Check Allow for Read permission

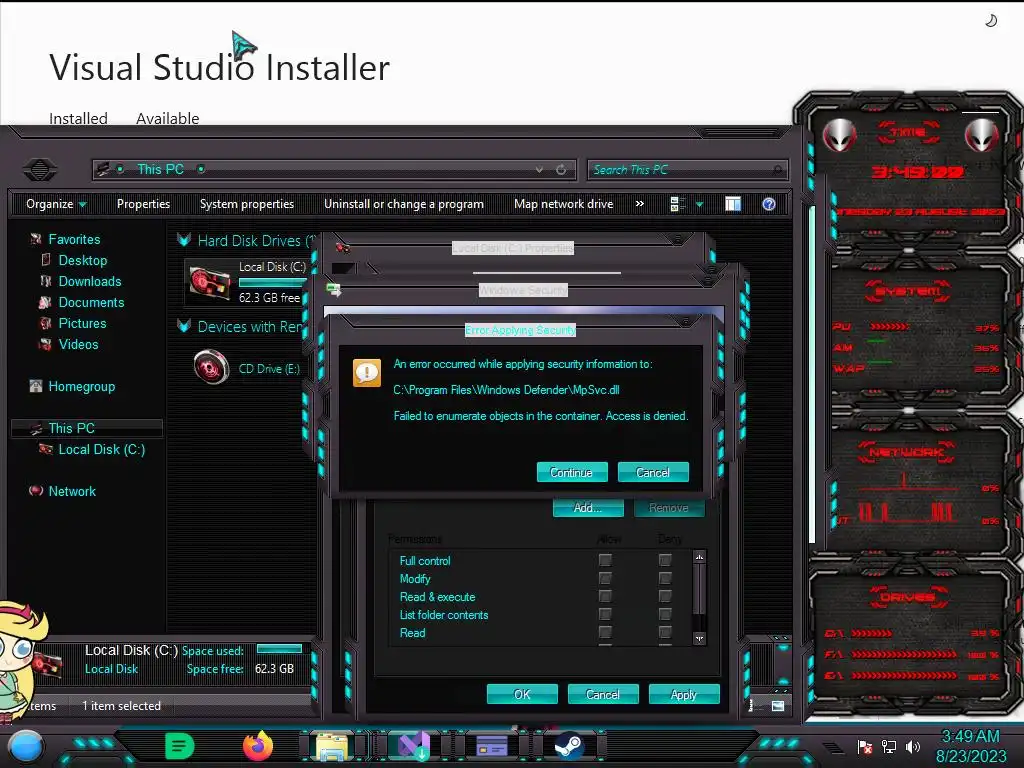(x=605, y=632)
